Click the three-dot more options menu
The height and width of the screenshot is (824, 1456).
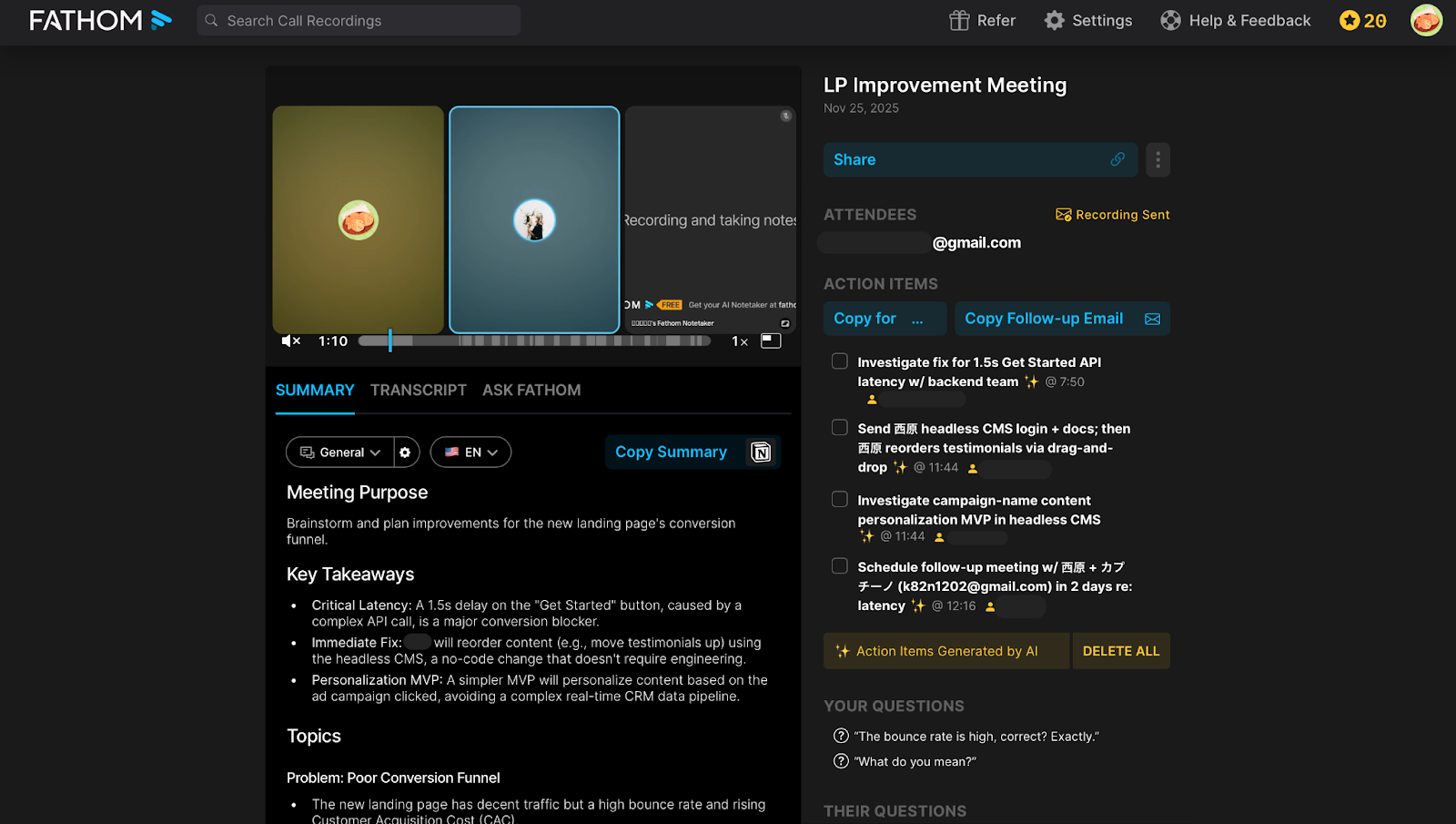pos(1158,160)
